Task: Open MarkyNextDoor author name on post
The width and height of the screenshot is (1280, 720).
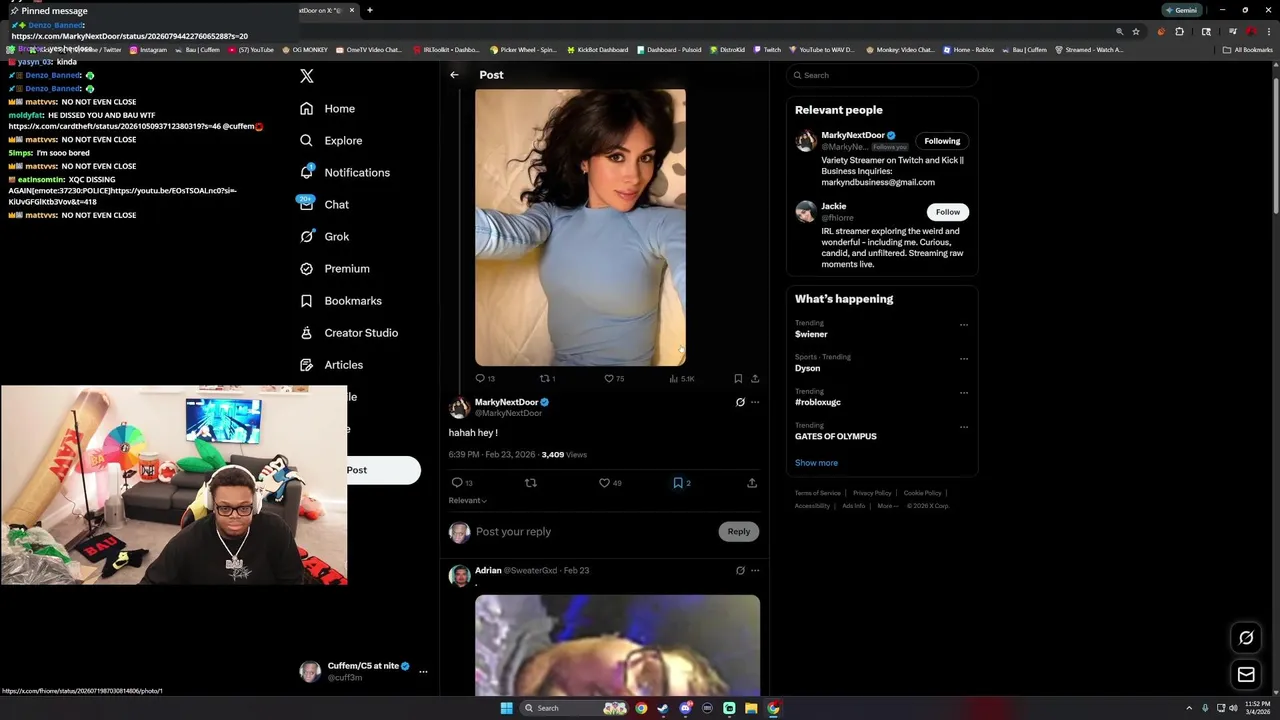Action: click(506, 402)
